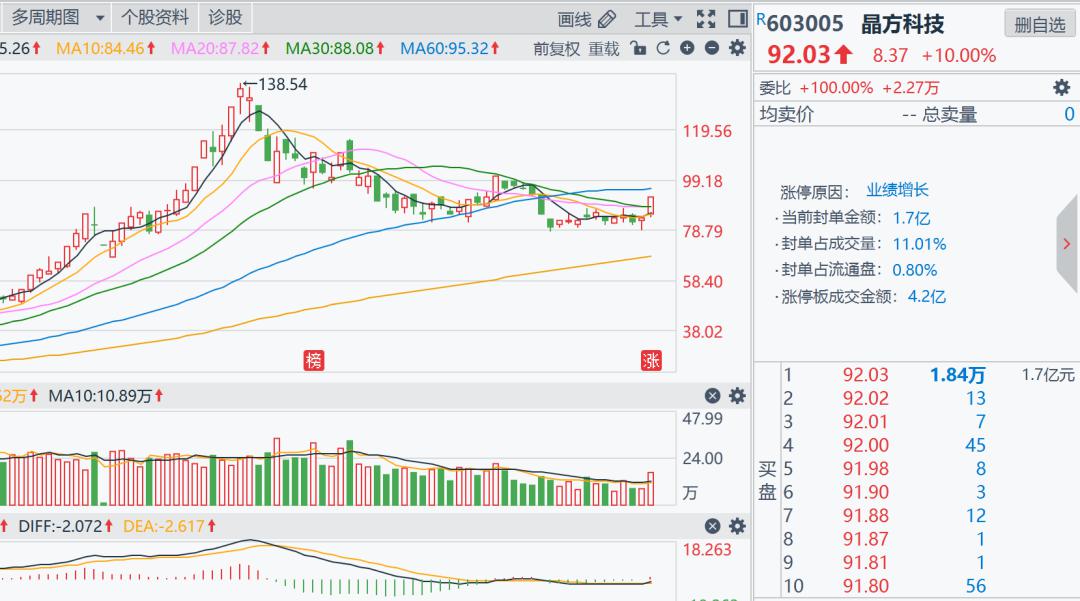Select bid level 2 price 92.02
The image size is (1080, 601).
866,398
